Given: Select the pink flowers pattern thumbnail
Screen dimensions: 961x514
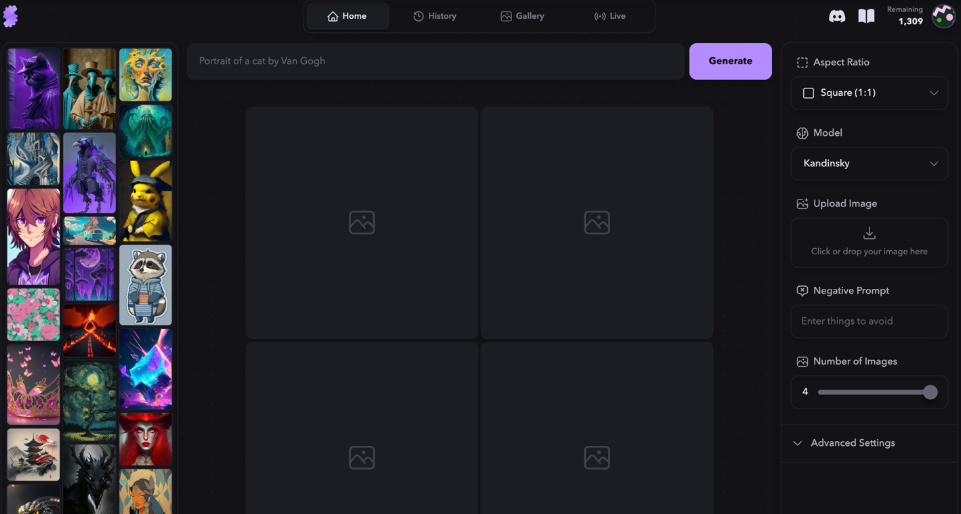Looking at the screenshot, I should click(34, 315).
